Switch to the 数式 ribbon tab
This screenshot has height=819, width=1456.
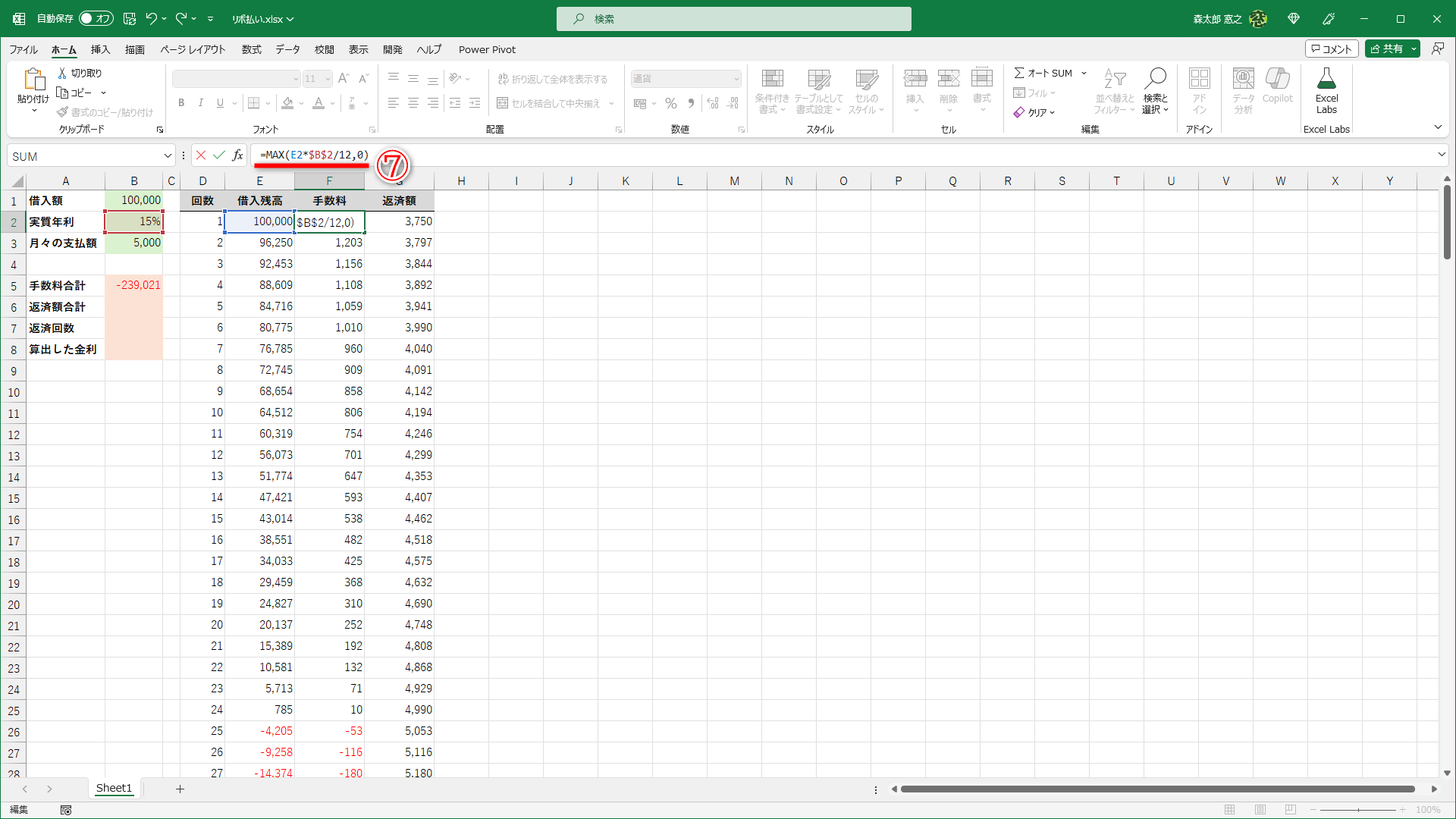click(x=251, y=49)
